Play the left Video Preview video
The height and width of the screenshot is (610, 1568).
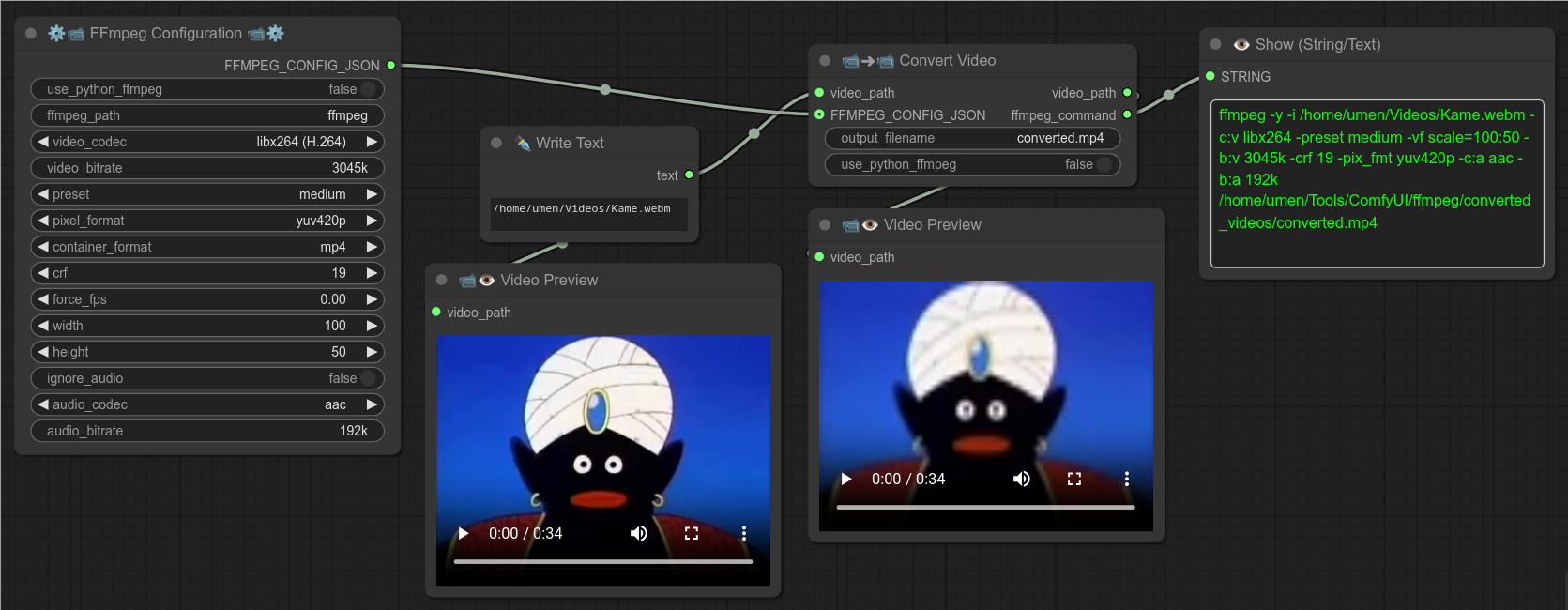click(x=464, y=533)
